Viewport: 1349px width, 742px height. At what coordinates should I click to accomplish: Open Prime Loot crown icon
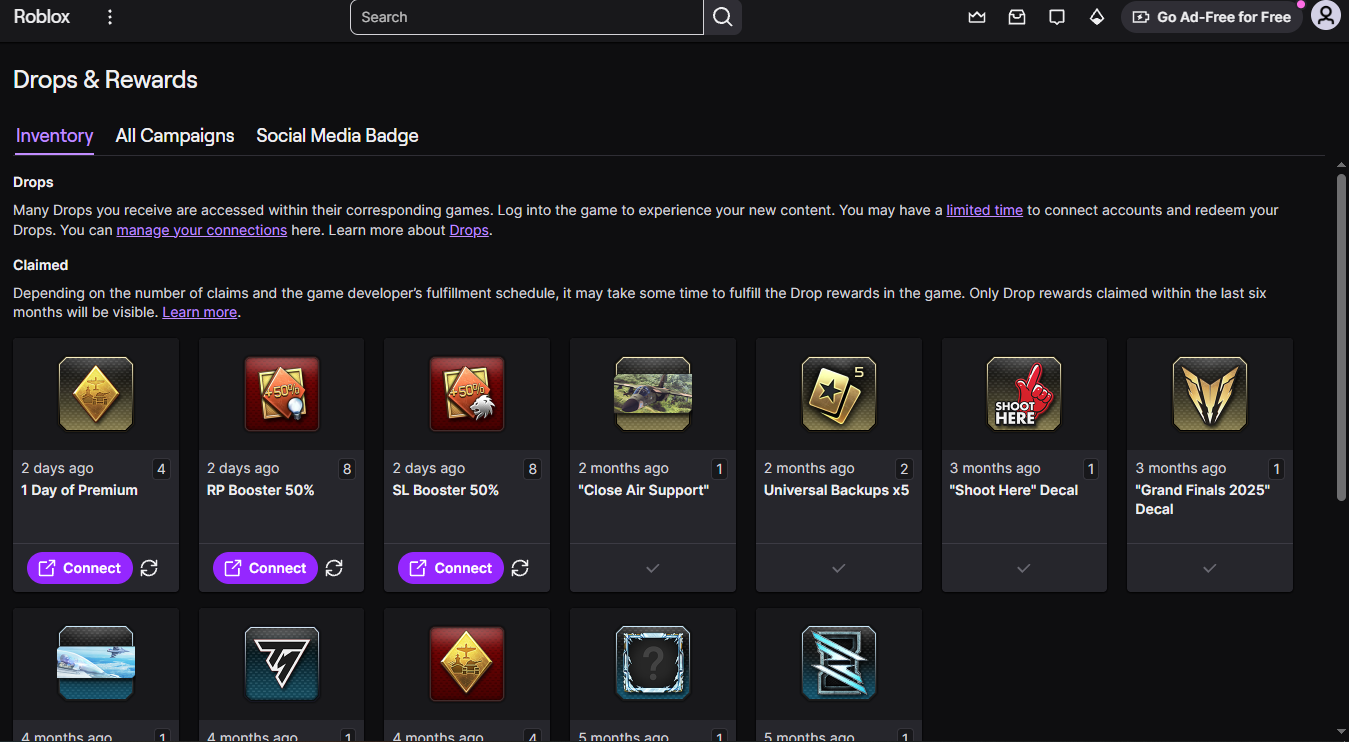pyautogui.click(x=977, y=17)
